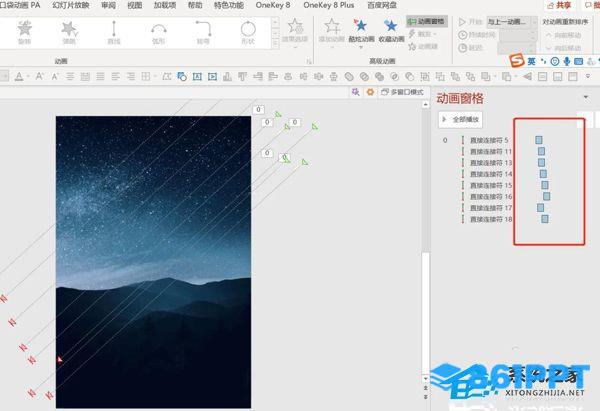Click the orange gear icon above slide
This screenshot has width=600, height=411.
[370, 92]
